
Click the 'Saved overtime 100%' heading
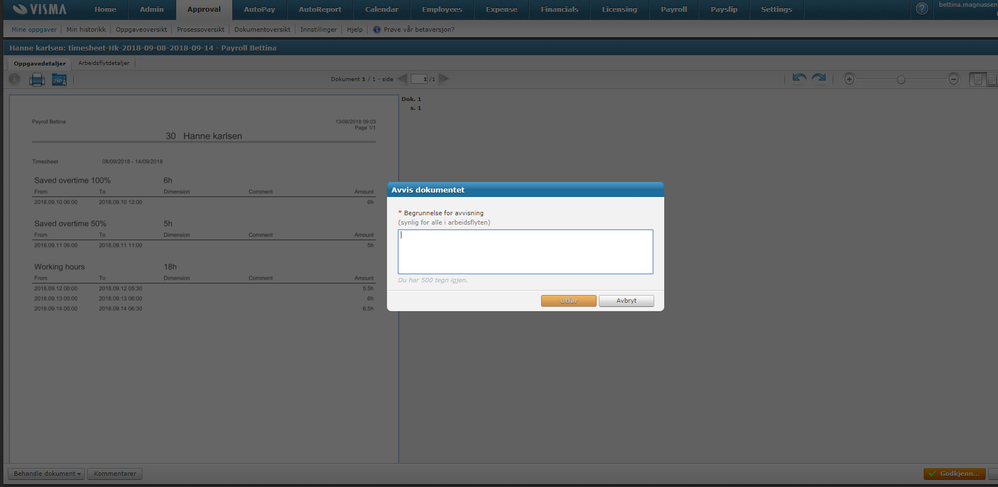[x=71, y=180]
